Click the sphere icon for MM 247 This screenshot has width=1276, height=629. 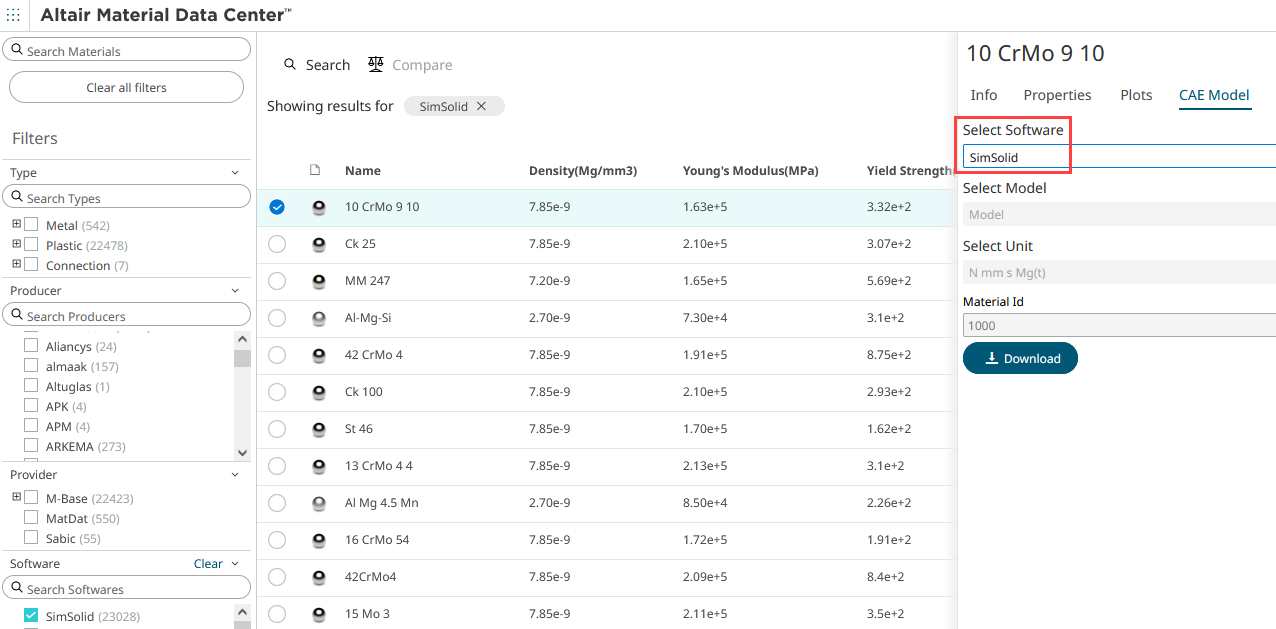click(319, 281)
